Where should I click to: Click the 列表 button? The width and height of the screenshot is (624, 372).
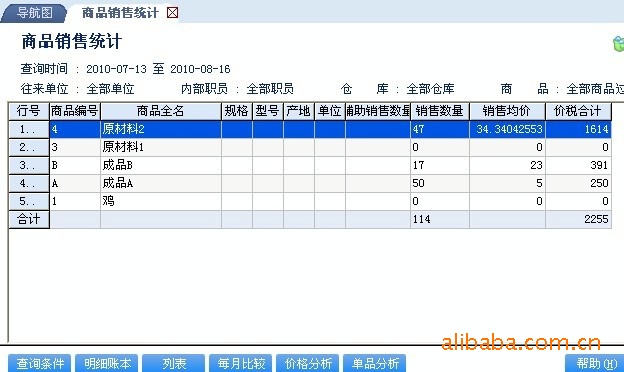coord(174,363)
